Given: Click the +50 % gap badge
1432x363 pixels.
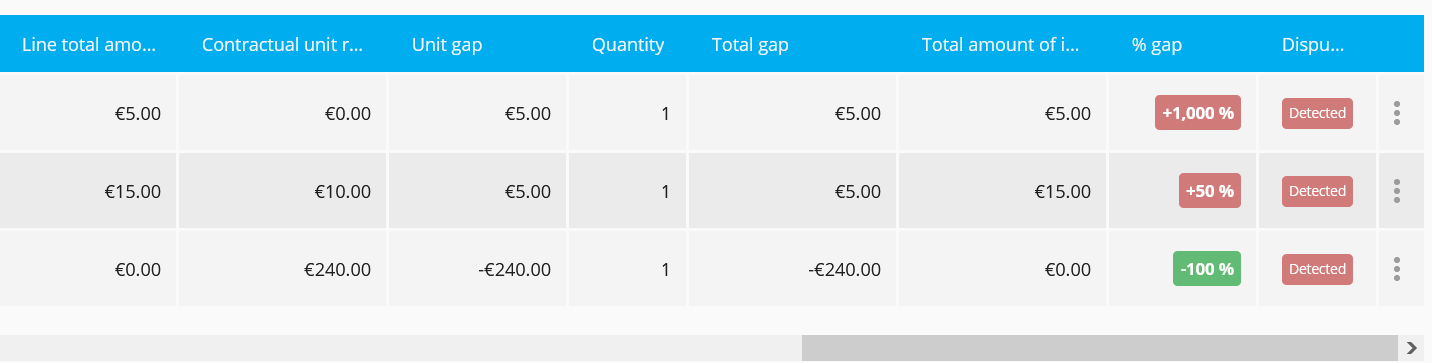Looking at the screenshot, I should (1210, 191).
